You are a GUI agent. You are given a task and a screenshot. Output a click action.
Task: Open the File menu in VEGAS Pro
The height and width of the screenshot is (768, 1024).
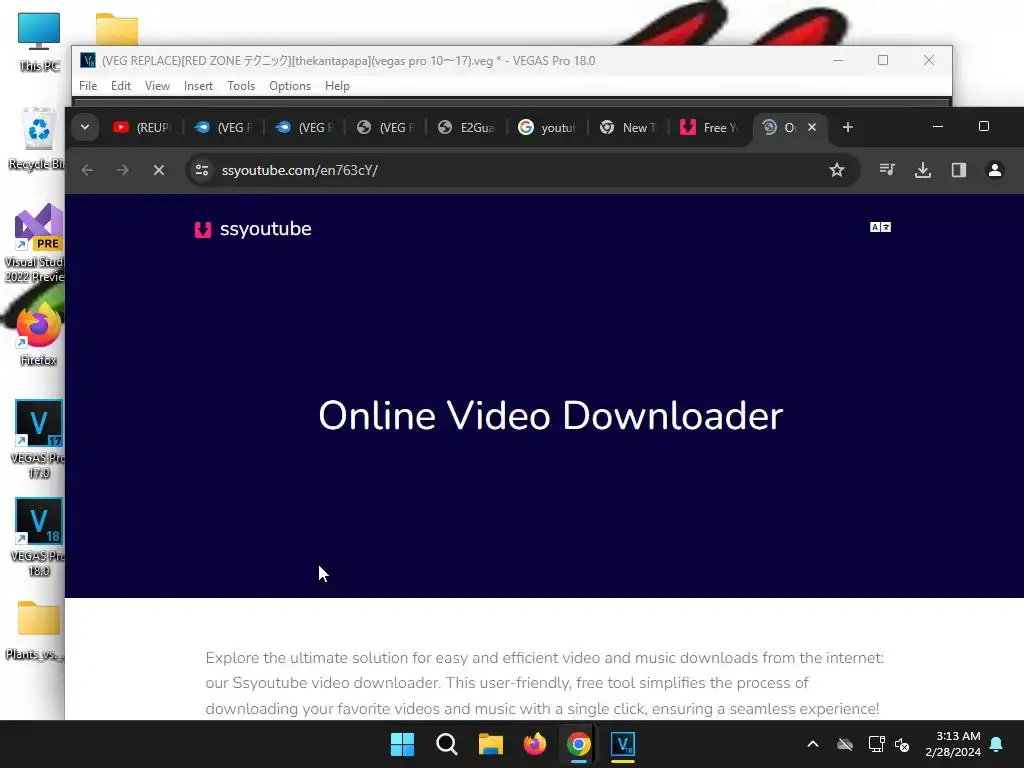point(88,86)
